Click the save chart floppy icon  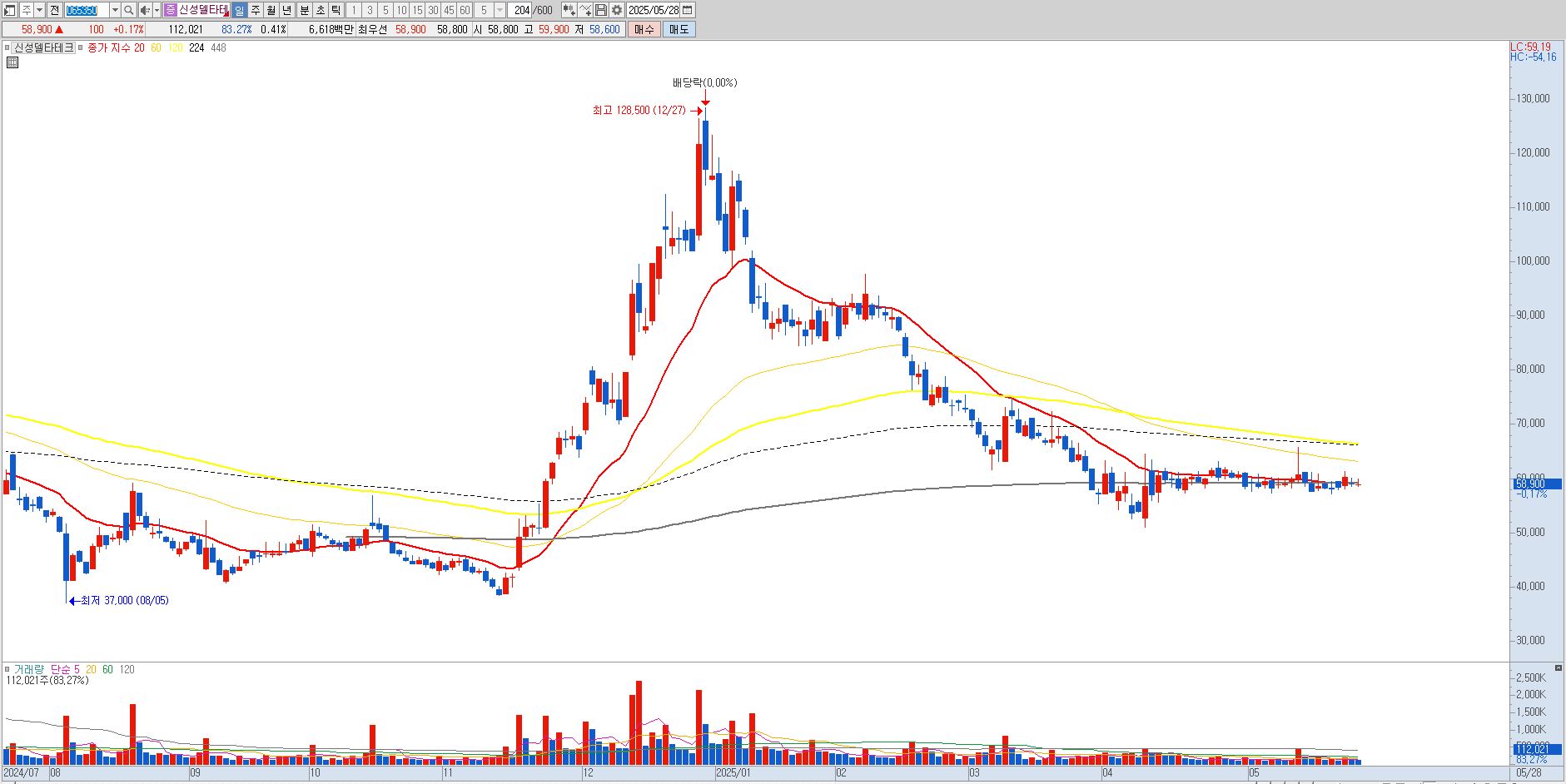600,10
